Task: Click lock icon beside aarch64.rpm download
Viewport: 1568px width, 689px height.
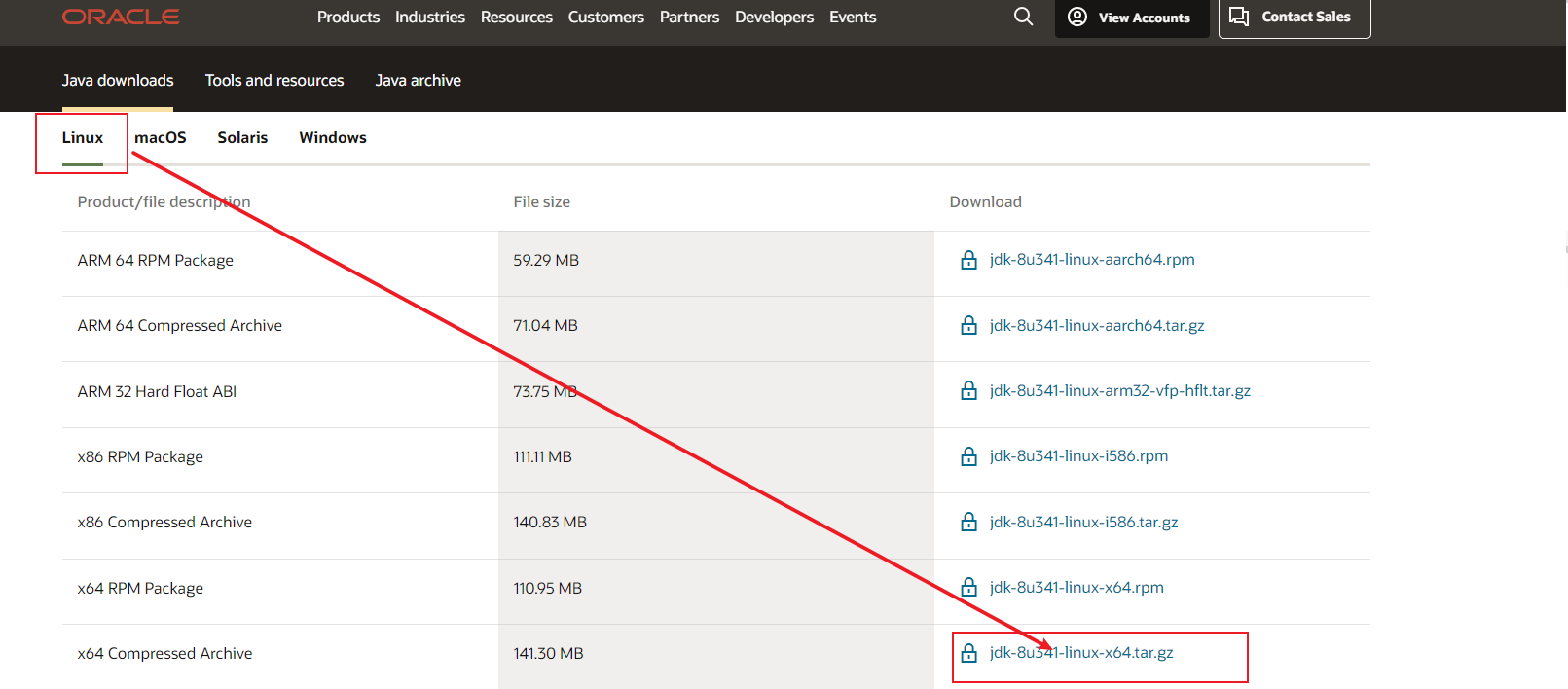Action: (x=968, y=259)
